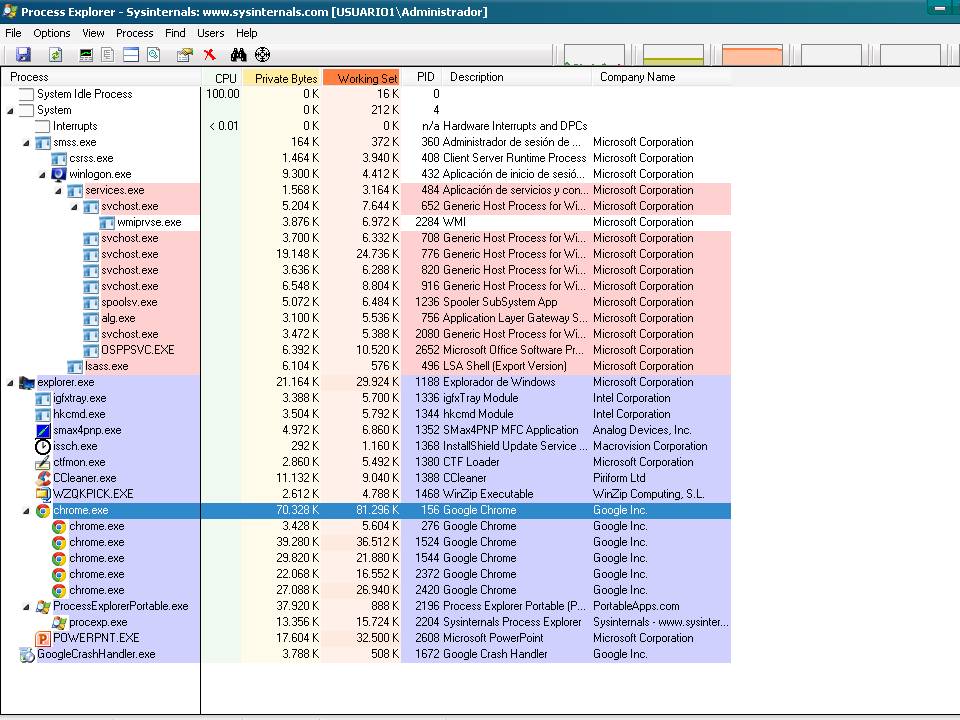960x720 pixels.
Task: Click the Process Explorer title bar icon
Action: (10, 11)
